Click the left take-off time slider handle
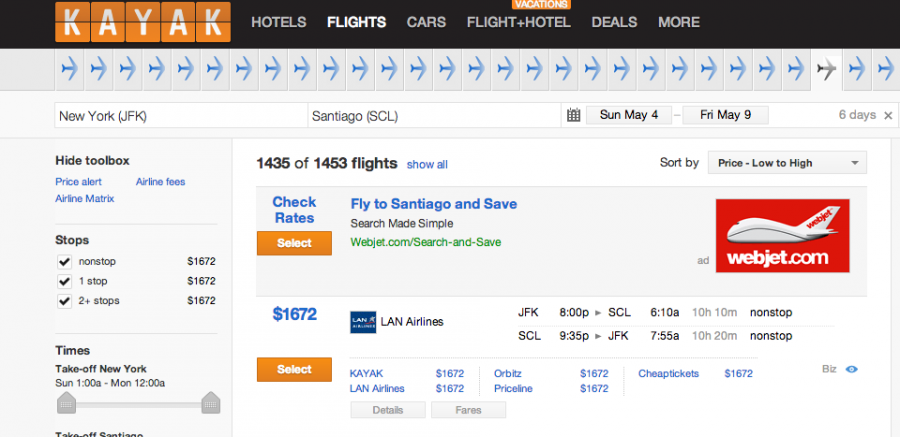The height and width of the screenshot is (437, 900). coord(67,402)
